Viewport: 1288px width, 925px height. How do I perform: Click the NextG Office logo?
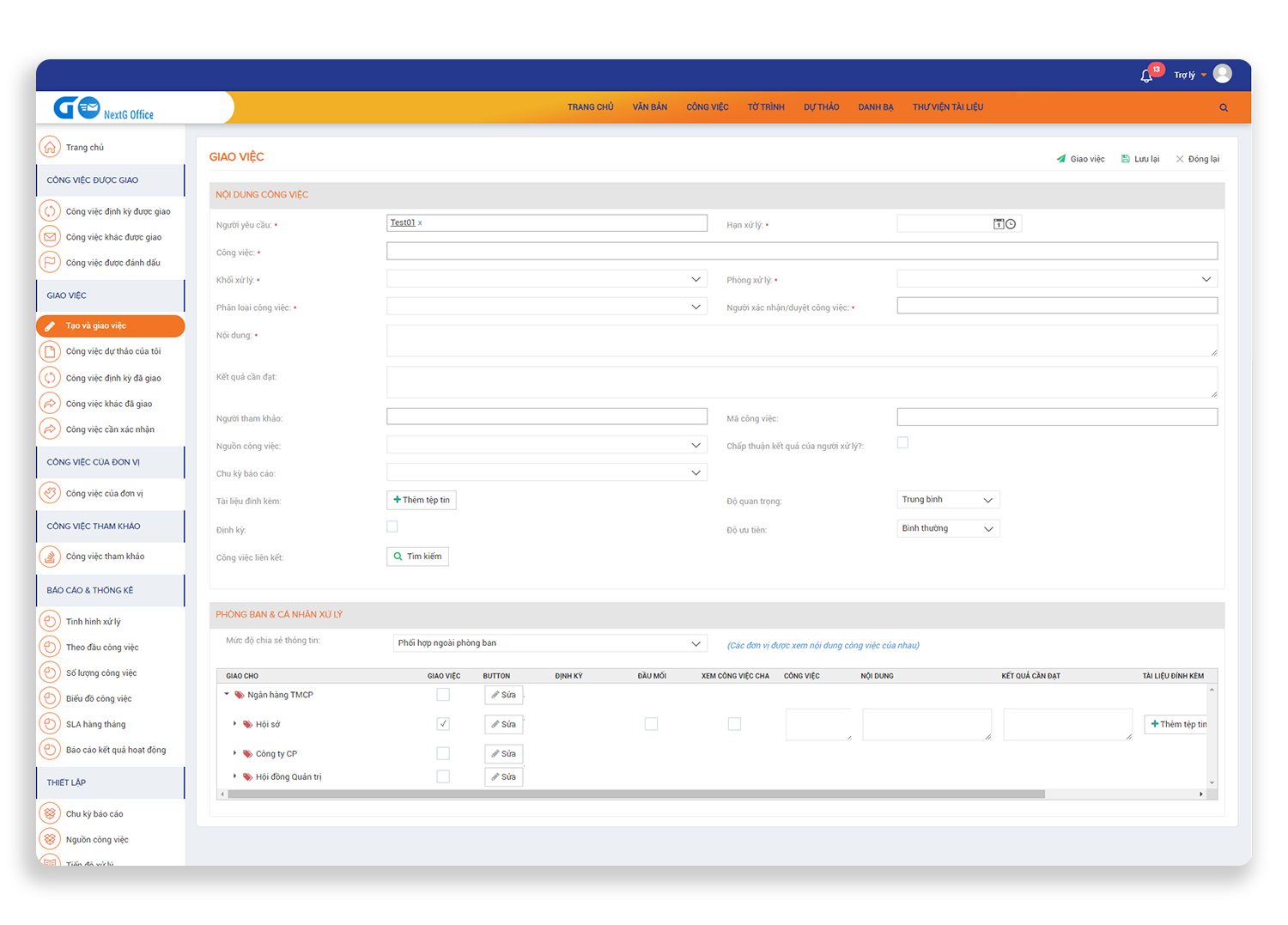(x=105, y=109)
